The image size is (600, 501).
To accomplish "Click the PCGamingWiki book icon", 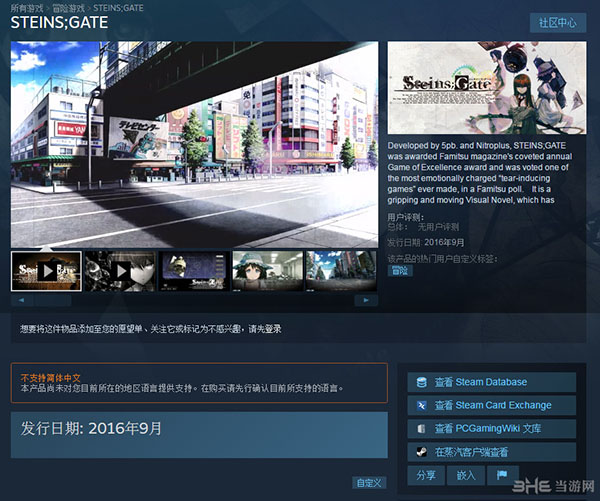I will pyautogui.click(x=421, y=428).
